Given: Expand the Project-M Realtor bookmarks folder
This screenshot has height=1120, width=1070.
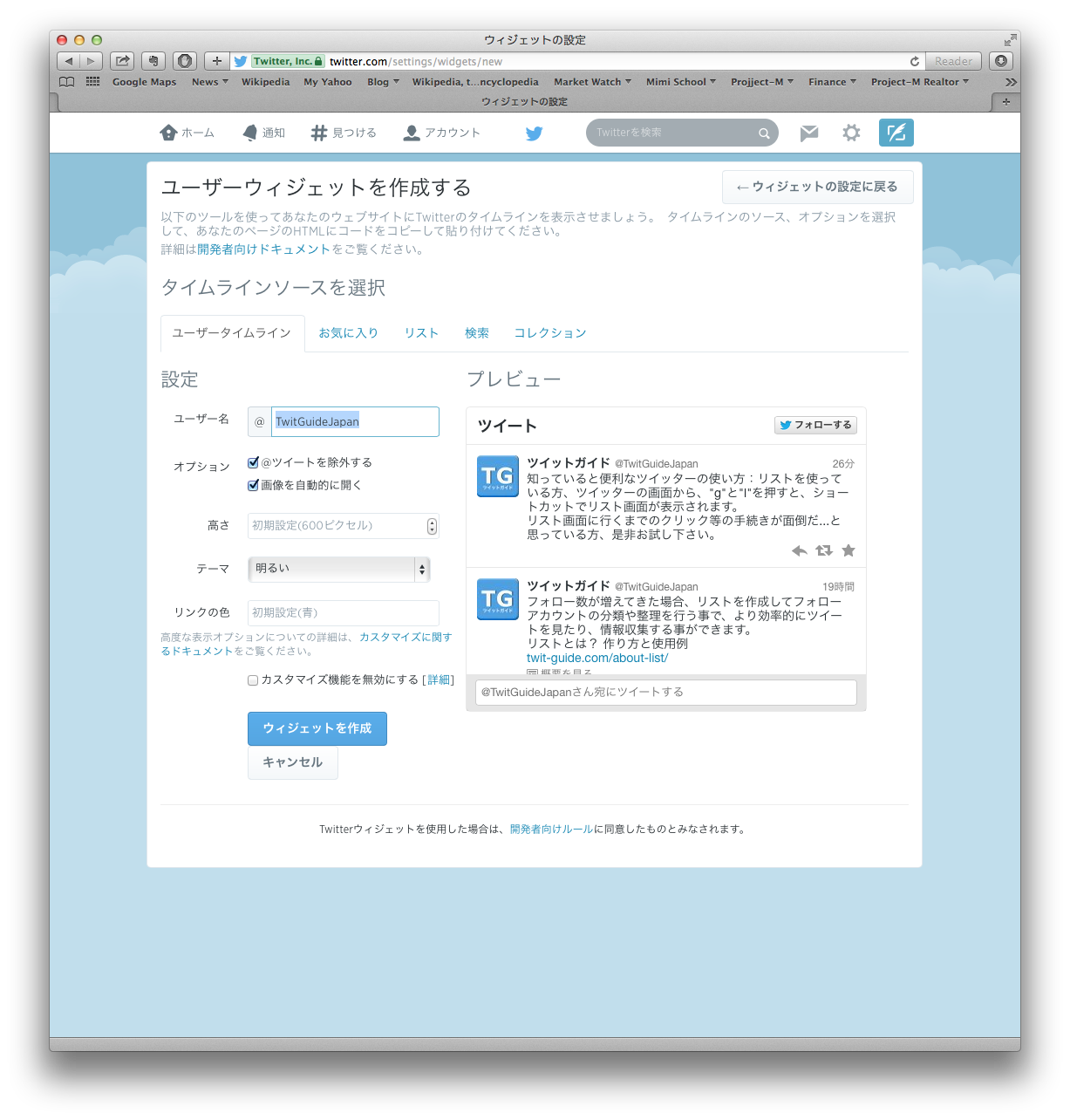Looking at the screenshot, I should (920, 82).
